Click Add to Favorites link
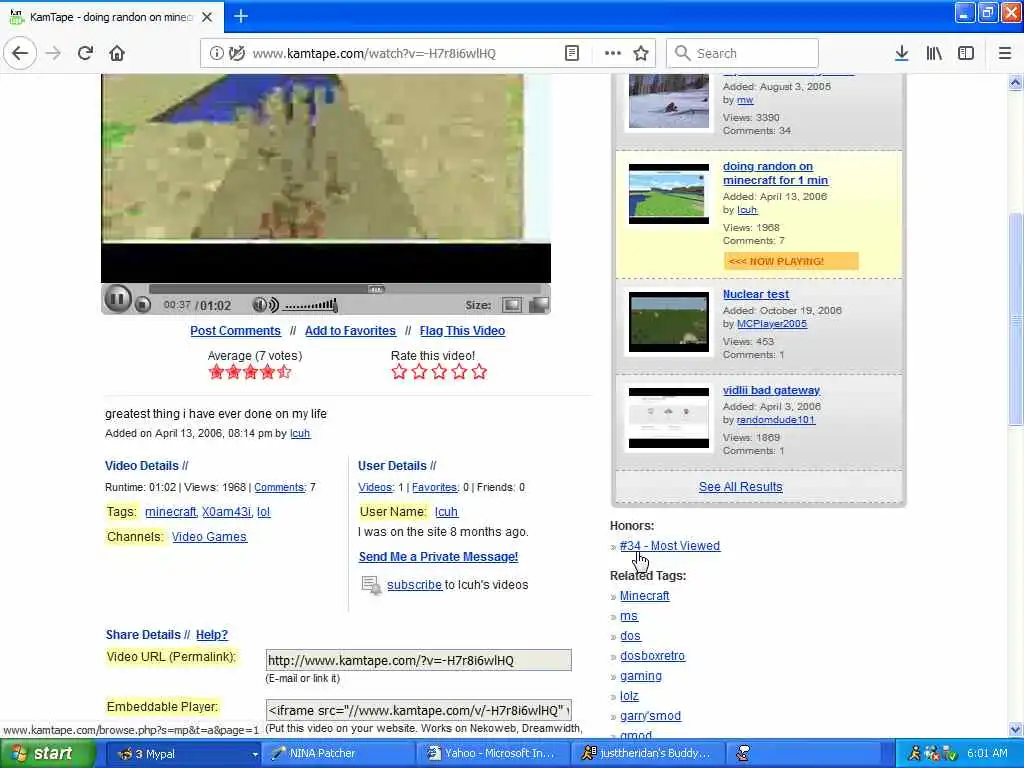The width and height of the screenshot is (1024, 768). (x=350, y=331)
